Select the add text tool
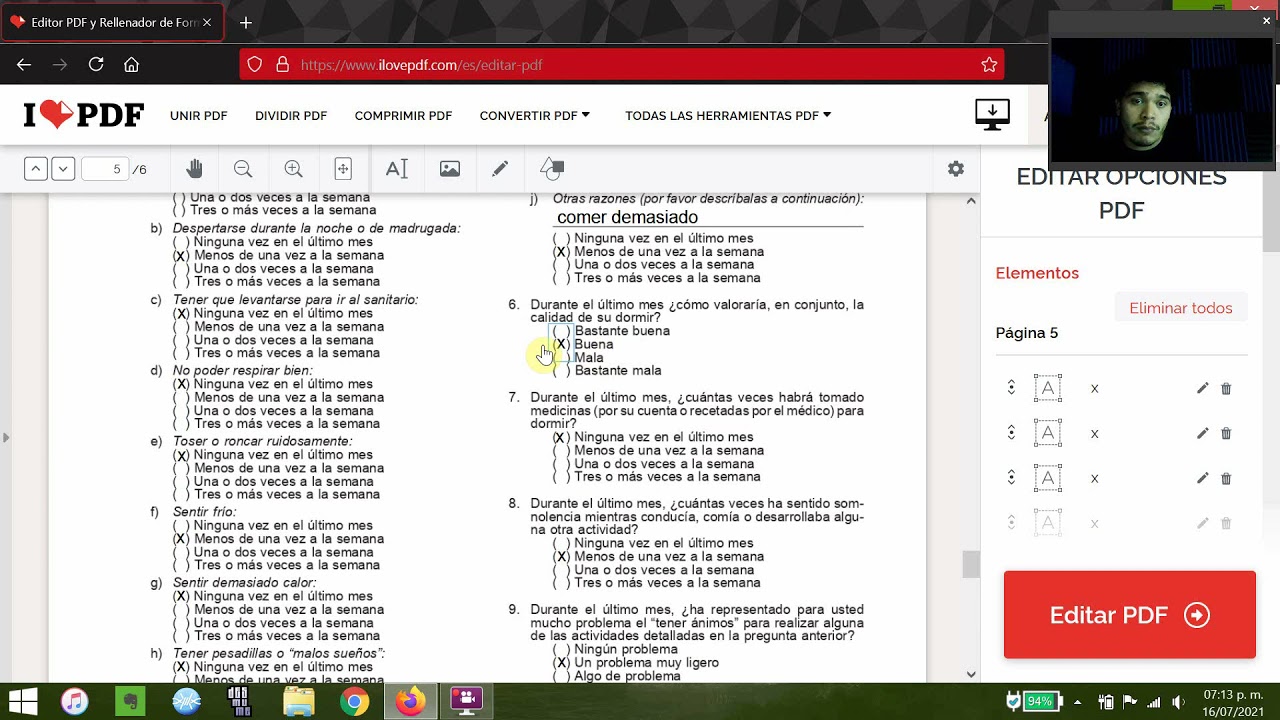The image size is (1280, 720). click(397, 169)
